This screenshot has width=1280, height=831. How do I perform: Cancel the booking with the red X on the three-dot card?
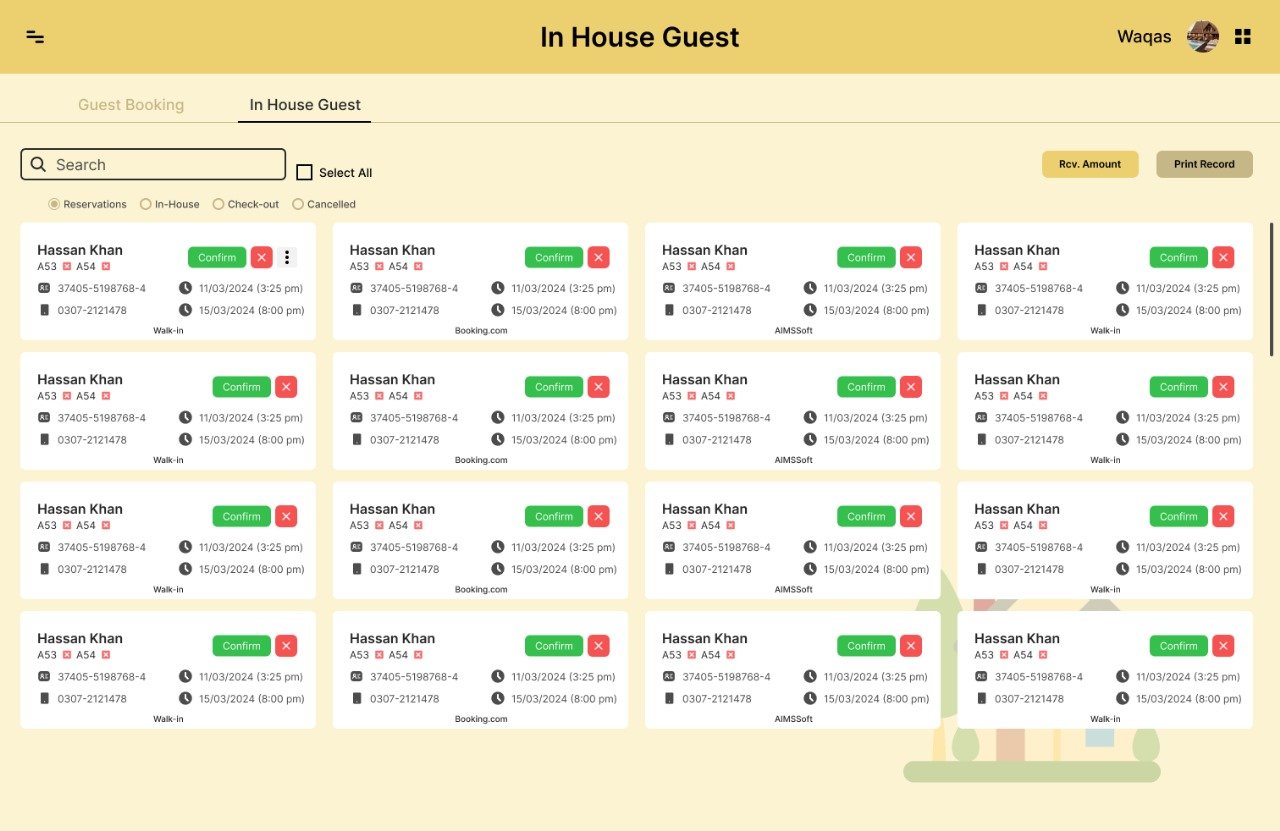[x=262, y=257]
